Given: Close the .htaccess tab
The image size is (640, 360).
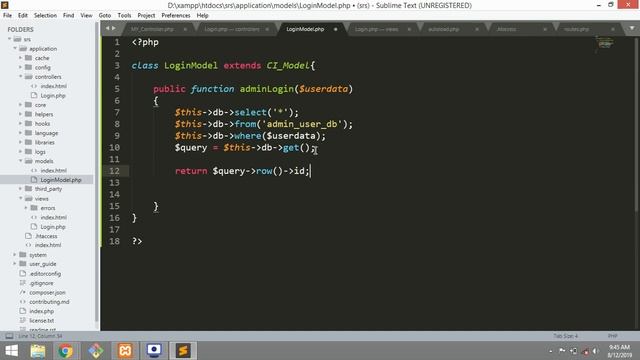Looking at the screenshot, I should click(544, 29).
